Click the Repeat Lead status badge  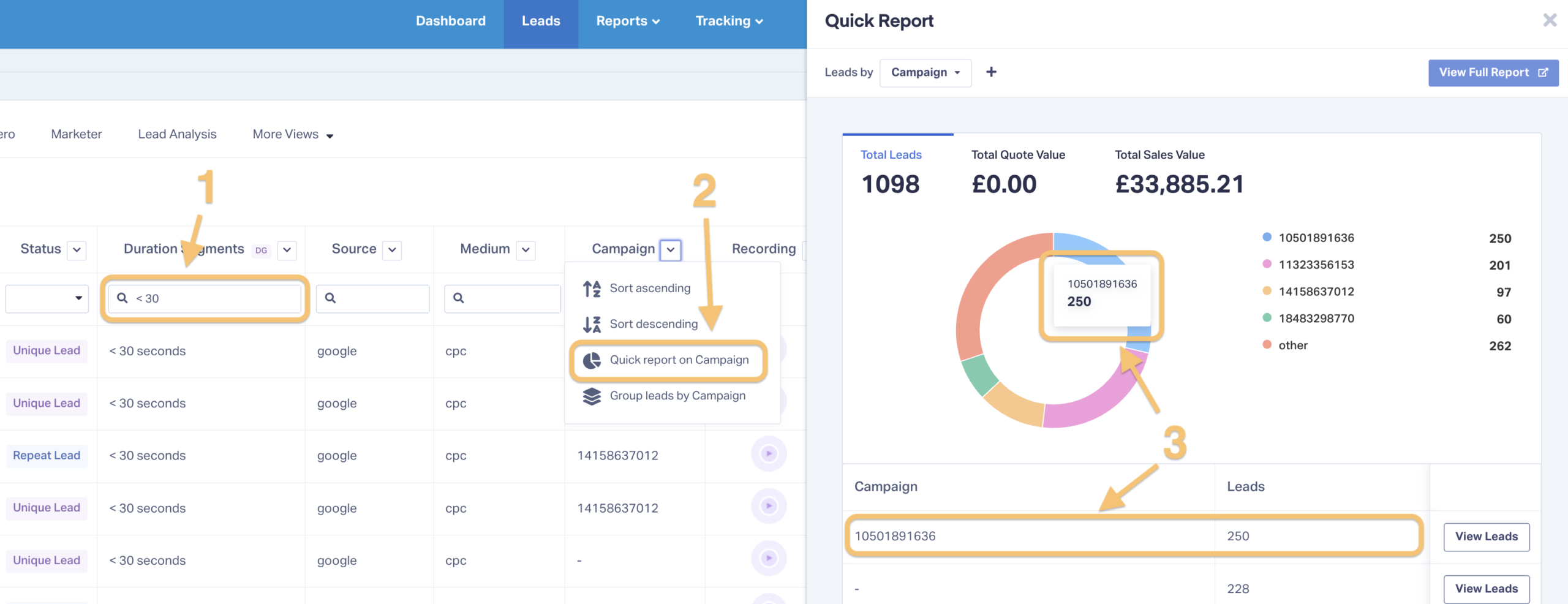(x=47, y=455)
